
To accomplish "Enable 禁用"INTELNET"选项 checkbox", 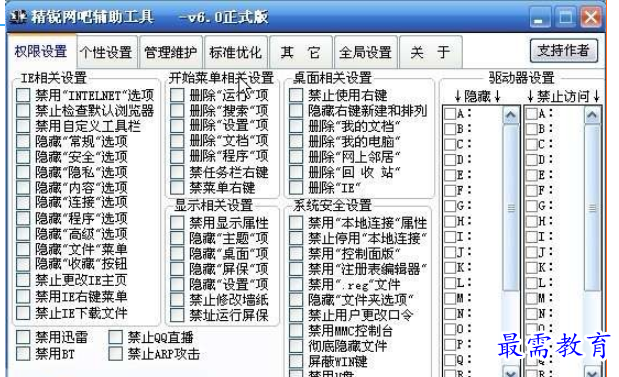I will 23,95.
